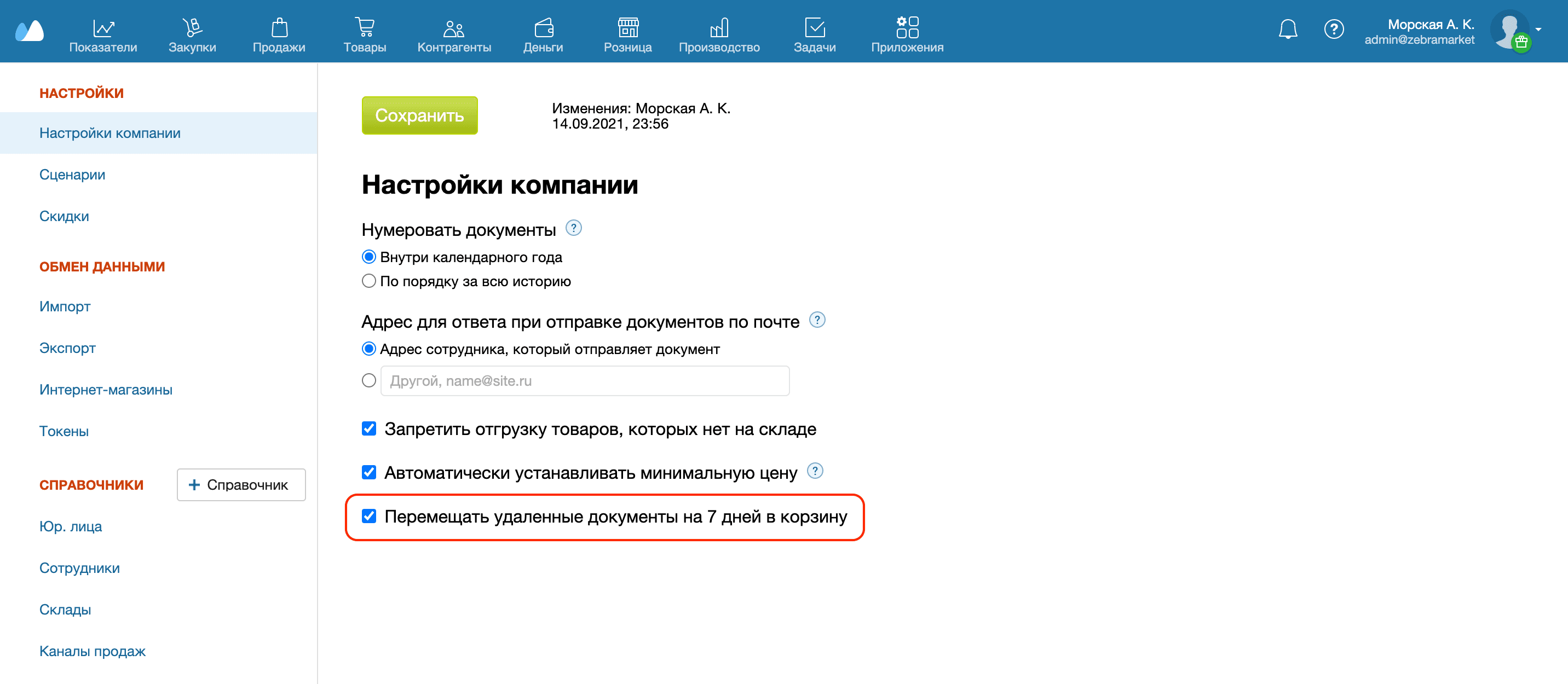The image size is (1568, 684).
Task: Open the Деньги money section icon
Action: click(x=544, y=27)
